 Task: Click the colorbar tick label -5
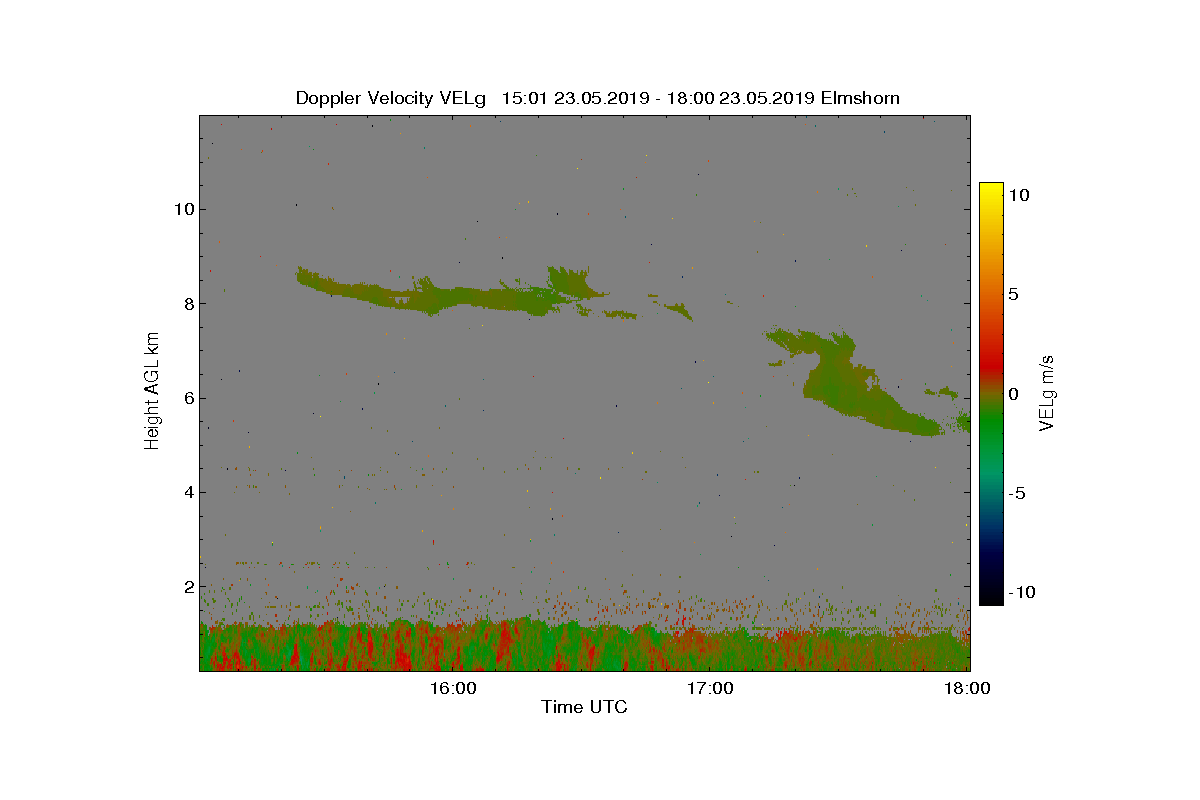pos(1016,493)
